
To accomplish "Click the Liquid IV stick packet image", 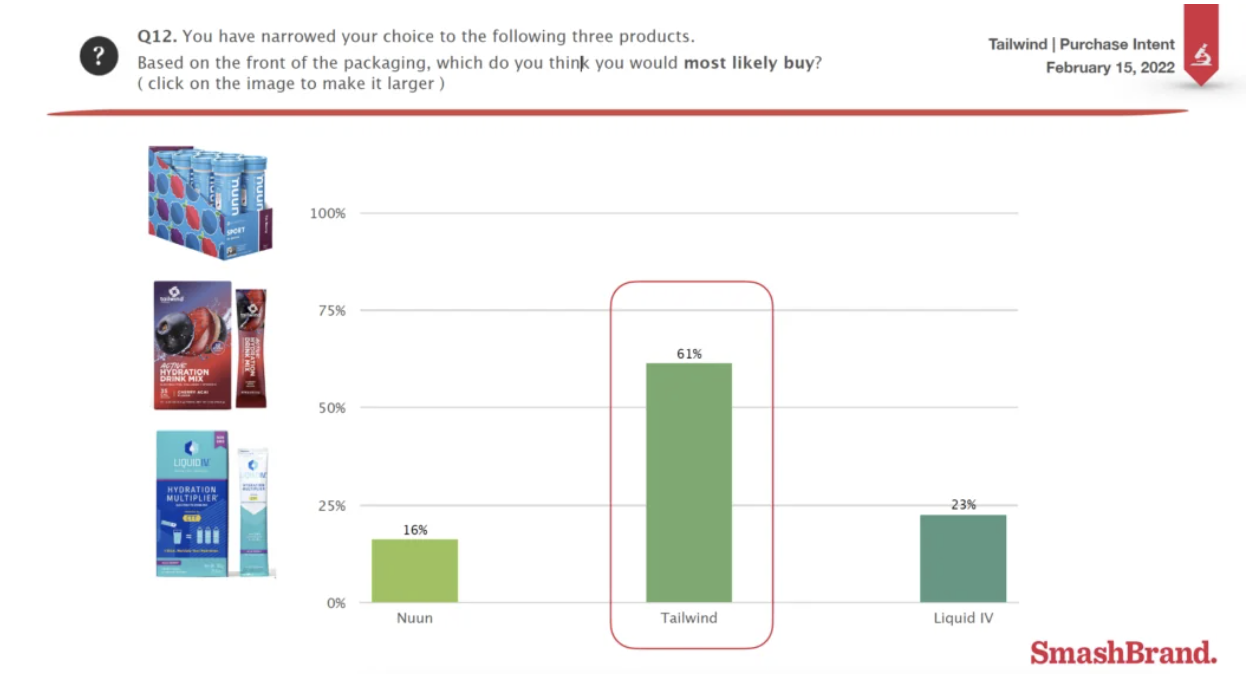I will [x=255, y=511].
